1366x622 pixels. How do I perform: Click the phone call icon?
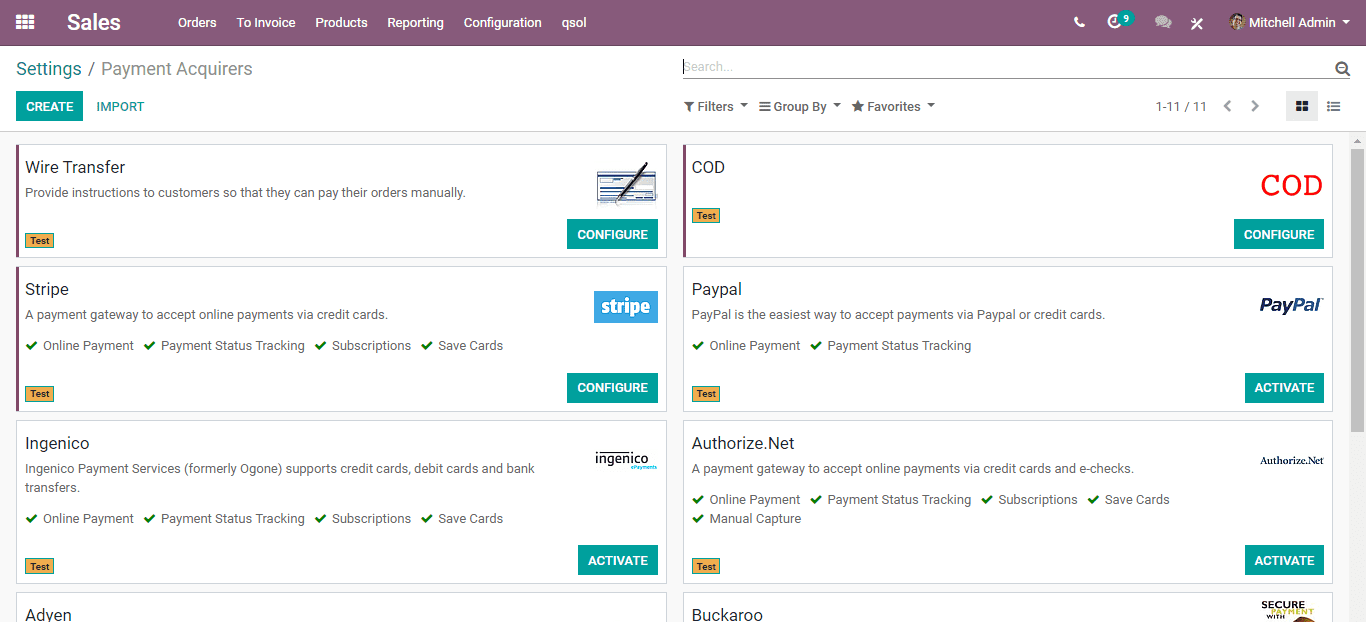(x=1079, y=22)
